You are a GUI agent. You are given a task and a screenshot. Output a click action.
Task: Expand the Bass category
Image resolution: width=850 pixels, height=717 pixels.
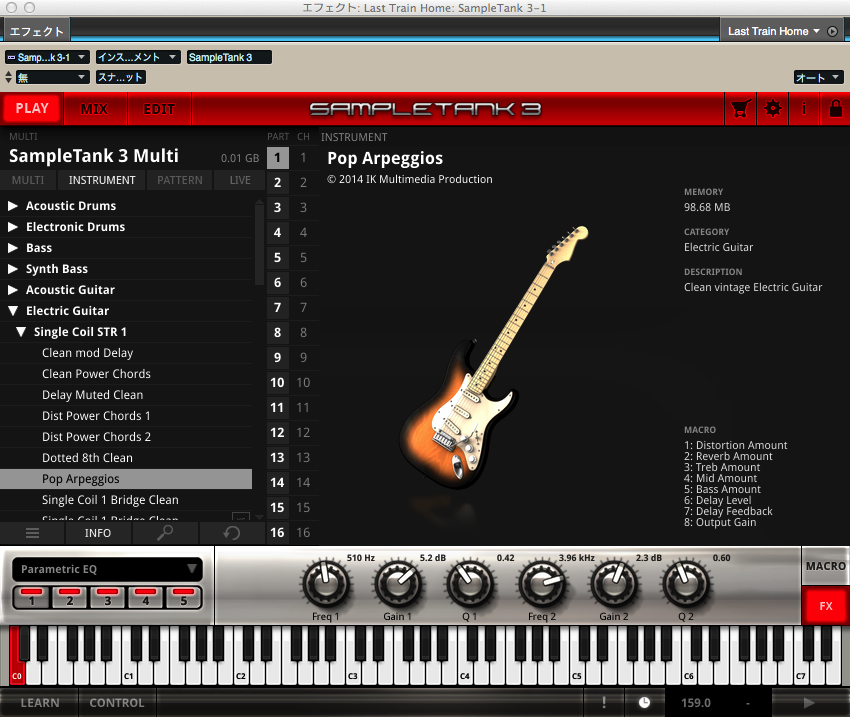(x=13, y=248)
